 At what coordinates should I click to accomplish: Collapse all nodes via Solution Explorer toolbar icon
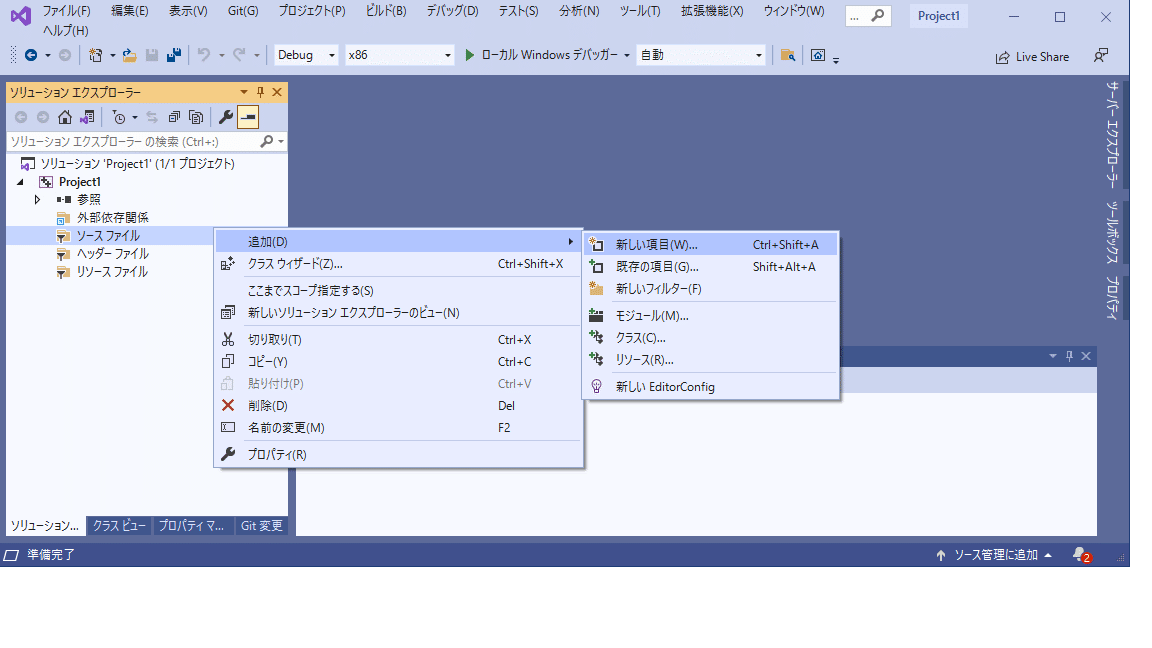coord(172,115)
